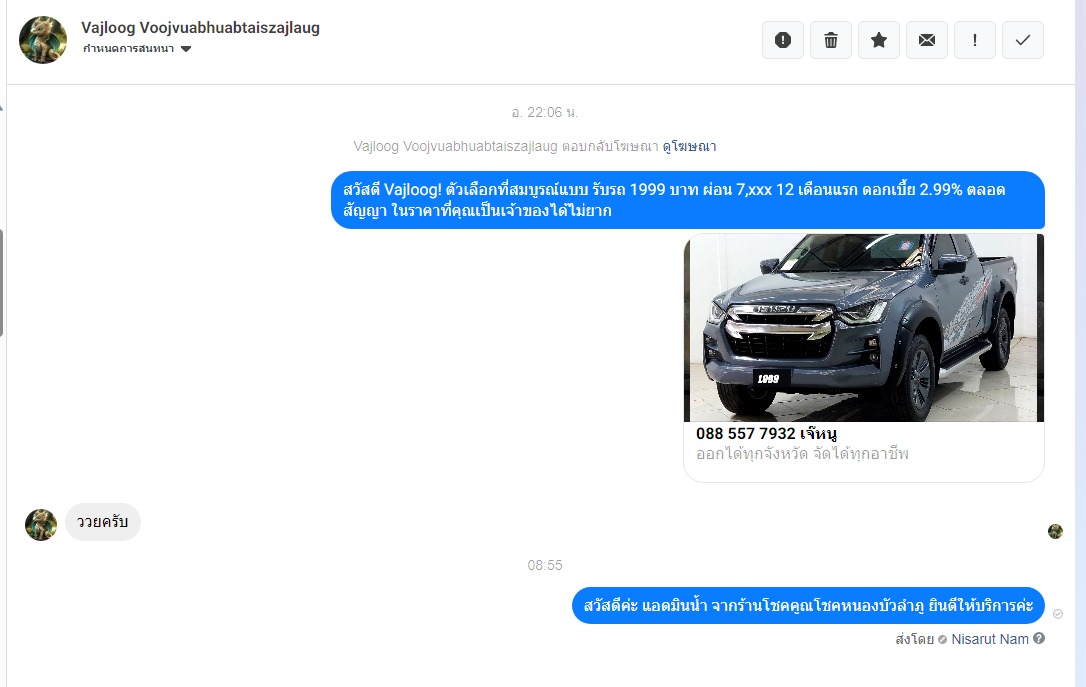Viewport: 1086px width, 687px height.
Task: Open the ดูโฆษณา ad link
Action: 689,146
